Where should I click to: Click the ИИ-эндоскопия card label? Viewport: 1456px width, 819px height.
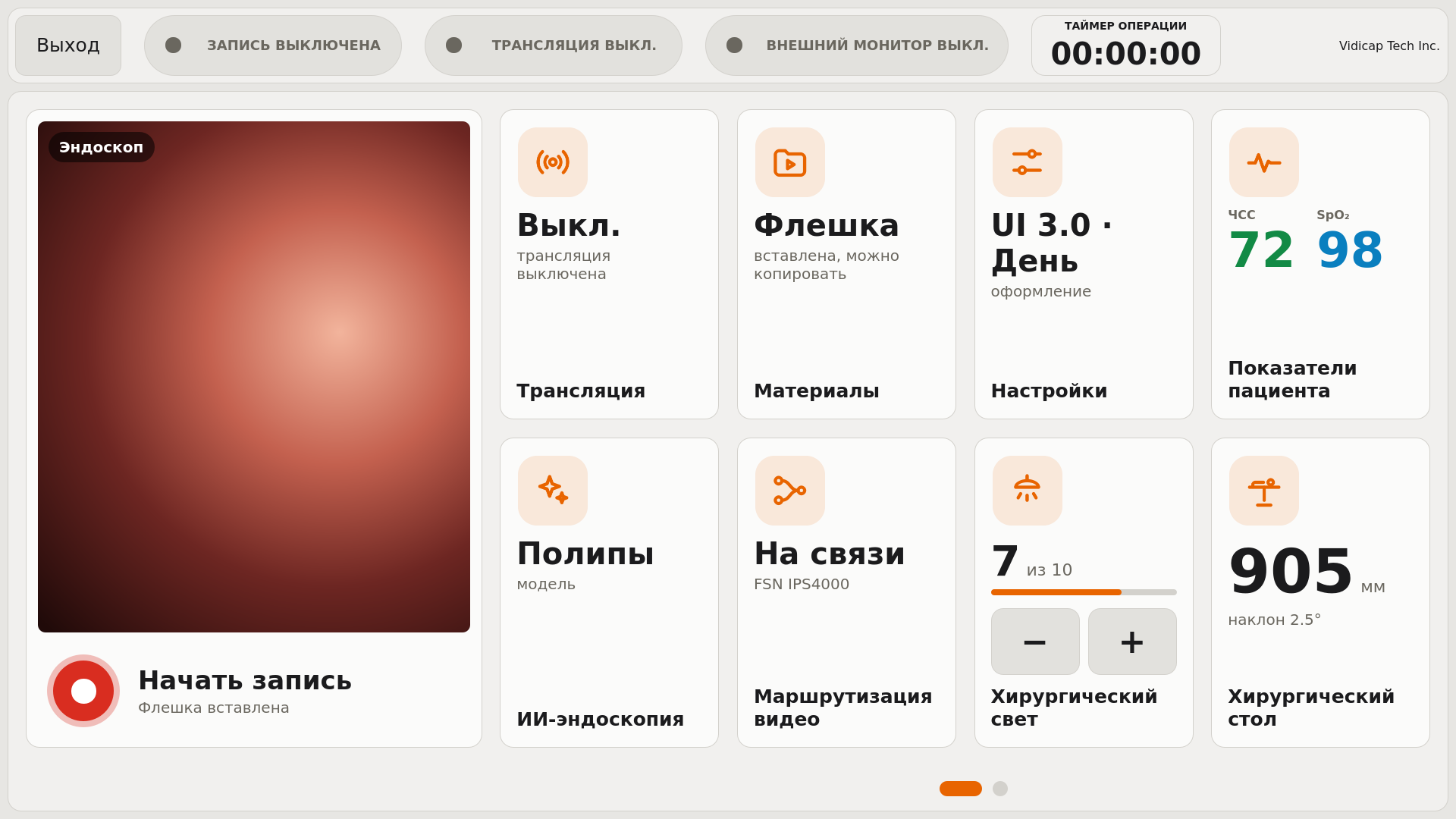(600, 719)
